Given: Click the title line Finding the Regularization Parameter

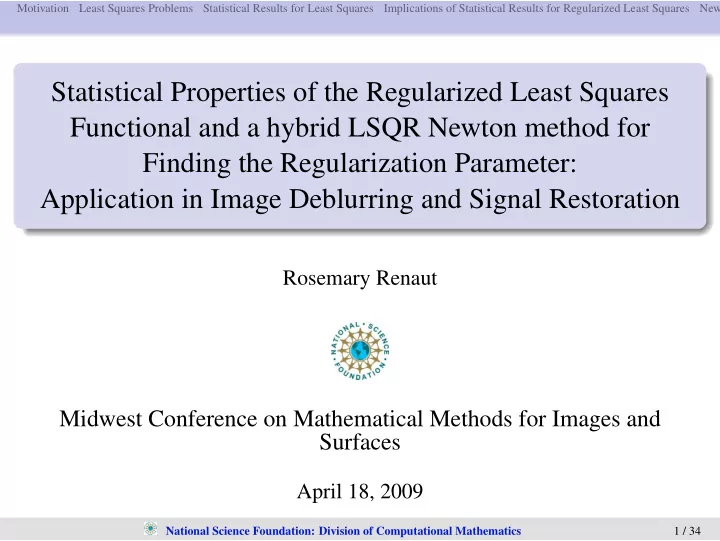Looking at the screenshot, I should point(360,163).
